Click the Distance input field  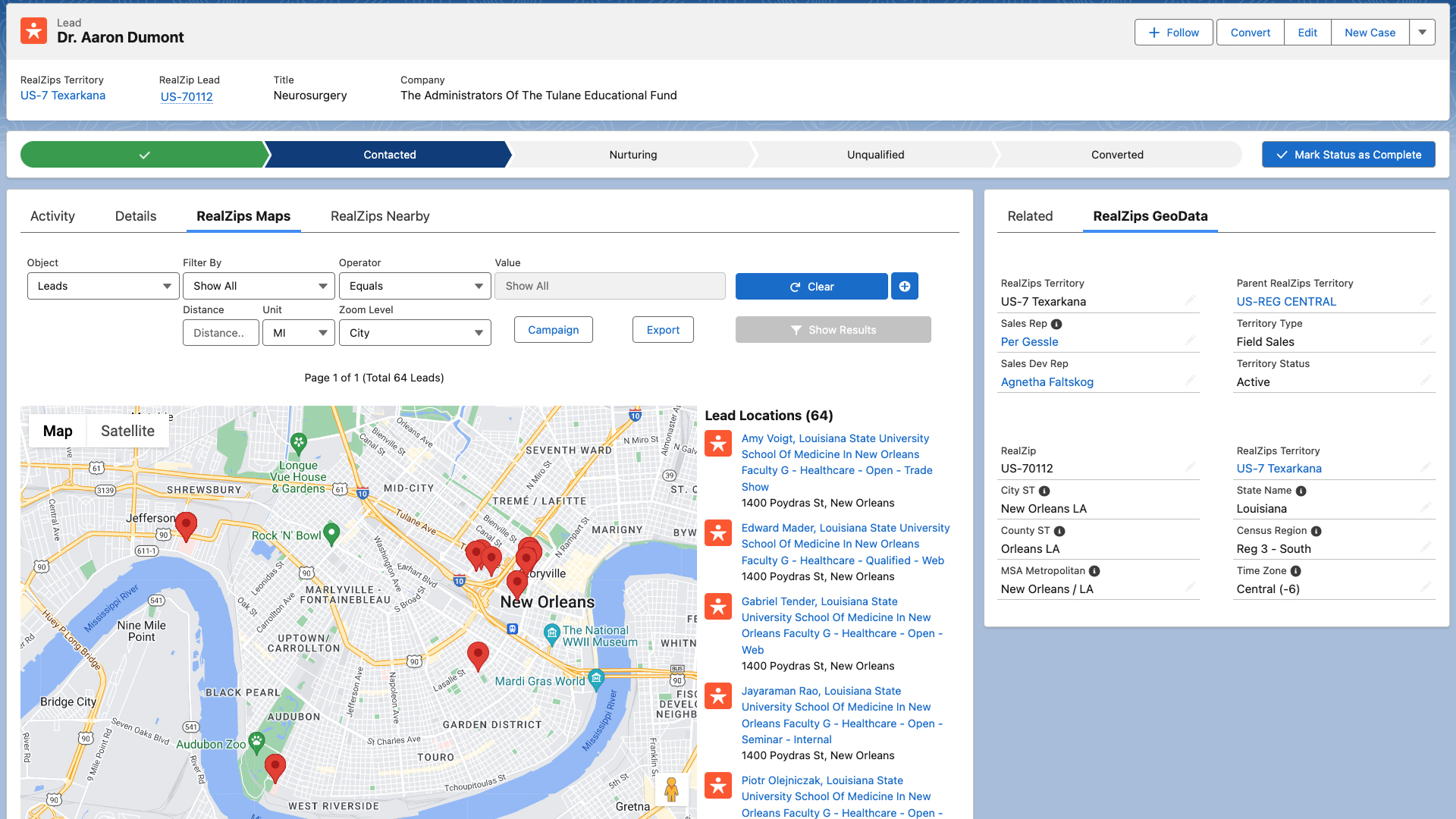(221, 333)
